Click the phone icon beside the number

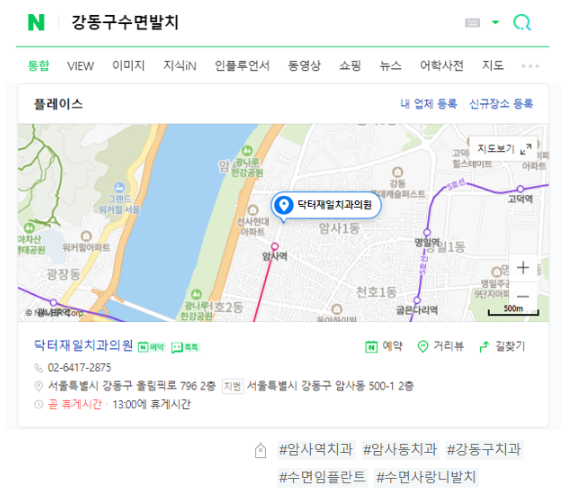click(x=38, y=367)
